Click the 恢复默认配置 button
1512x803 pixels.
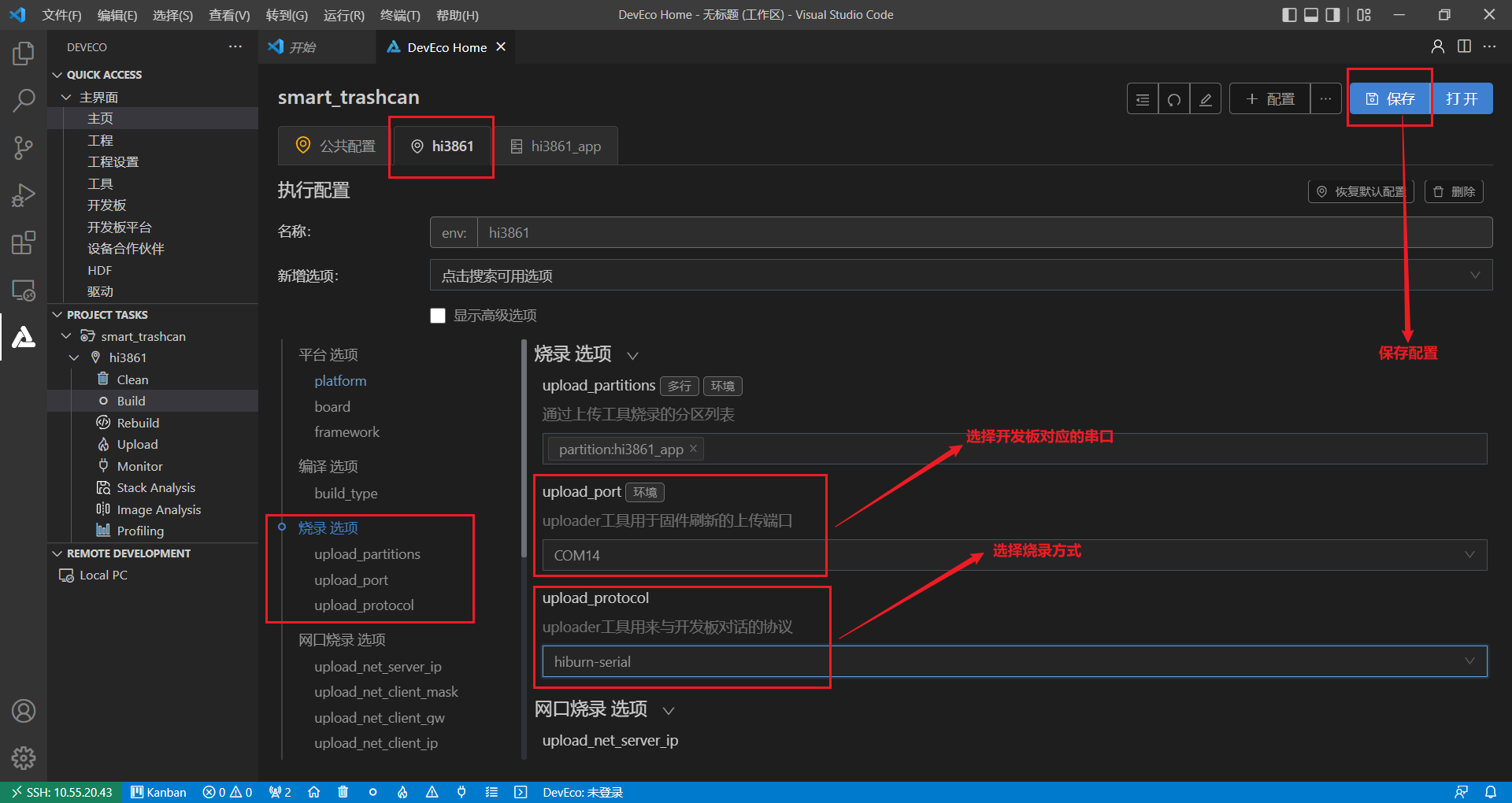(1361, 192)
